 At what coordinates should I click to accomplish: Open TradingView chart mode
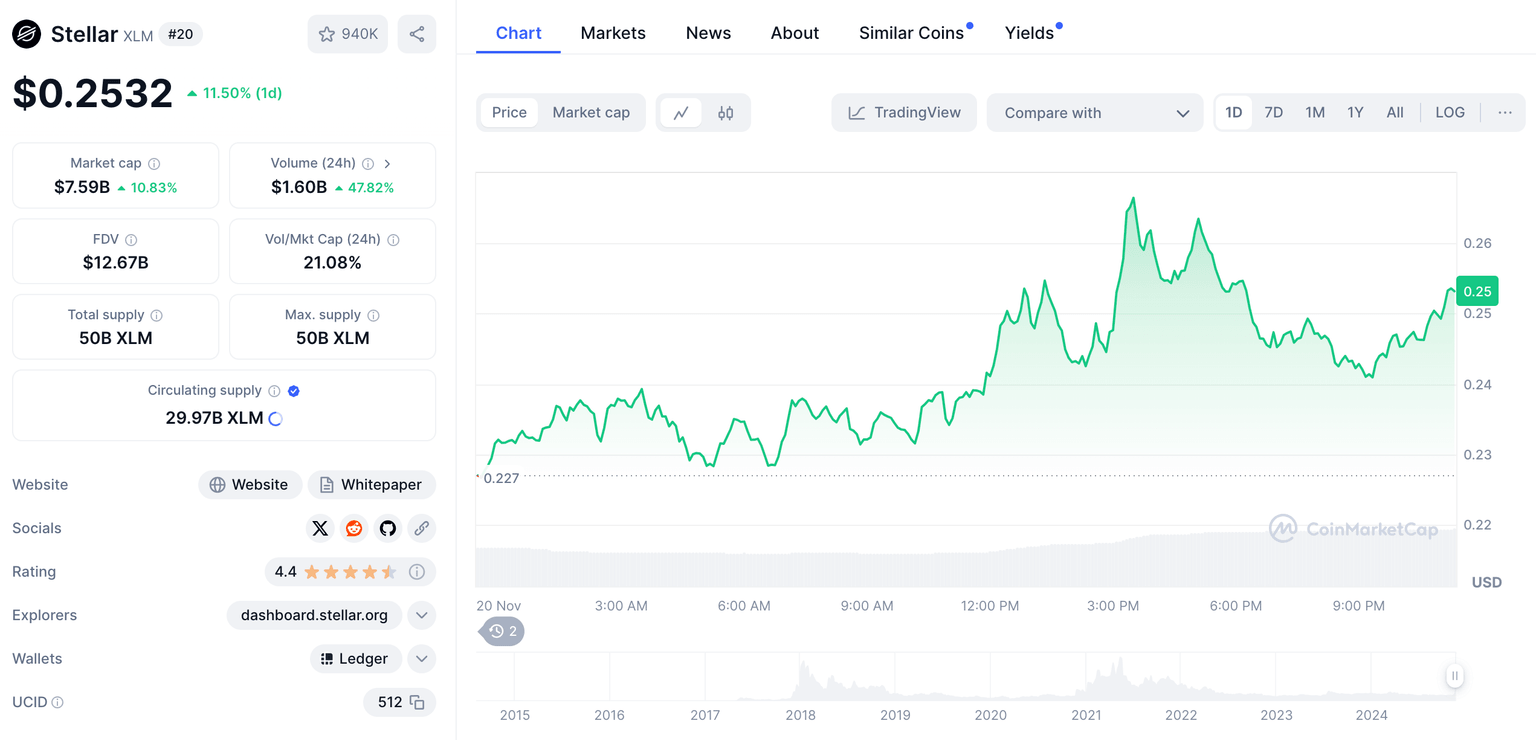pos(904,113)
